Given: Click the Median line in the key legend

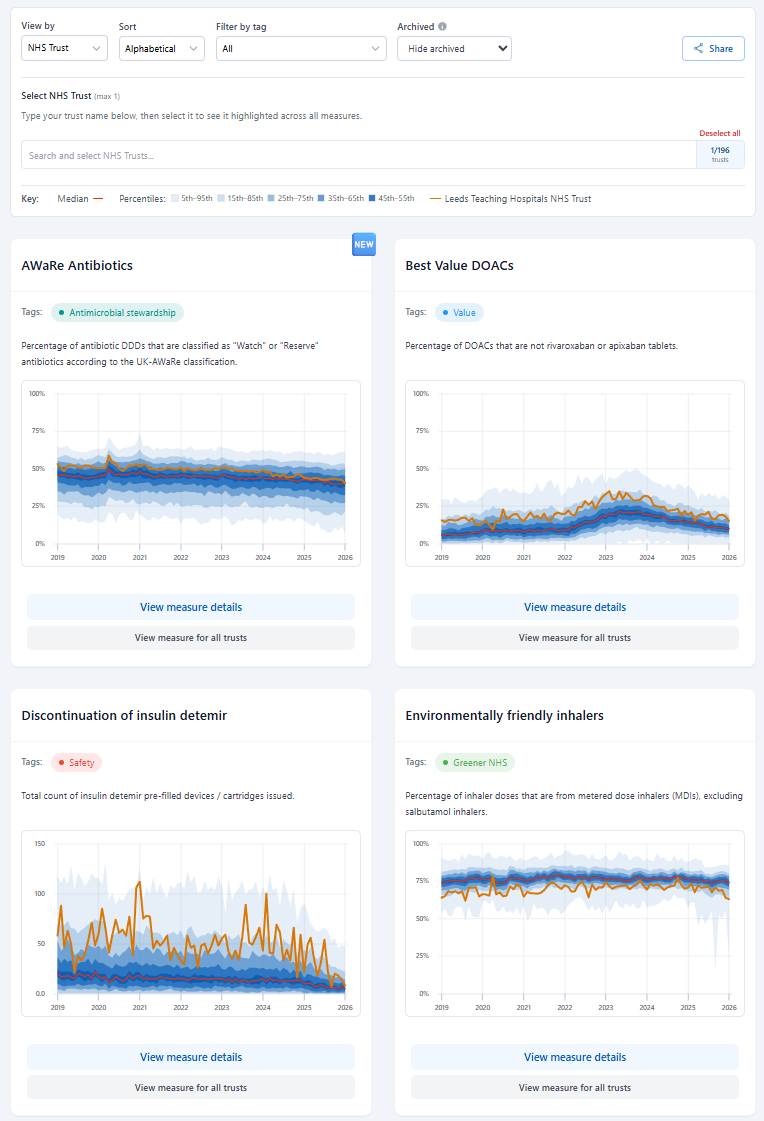Looking at the screenshot, I should (x=98, y=198).
